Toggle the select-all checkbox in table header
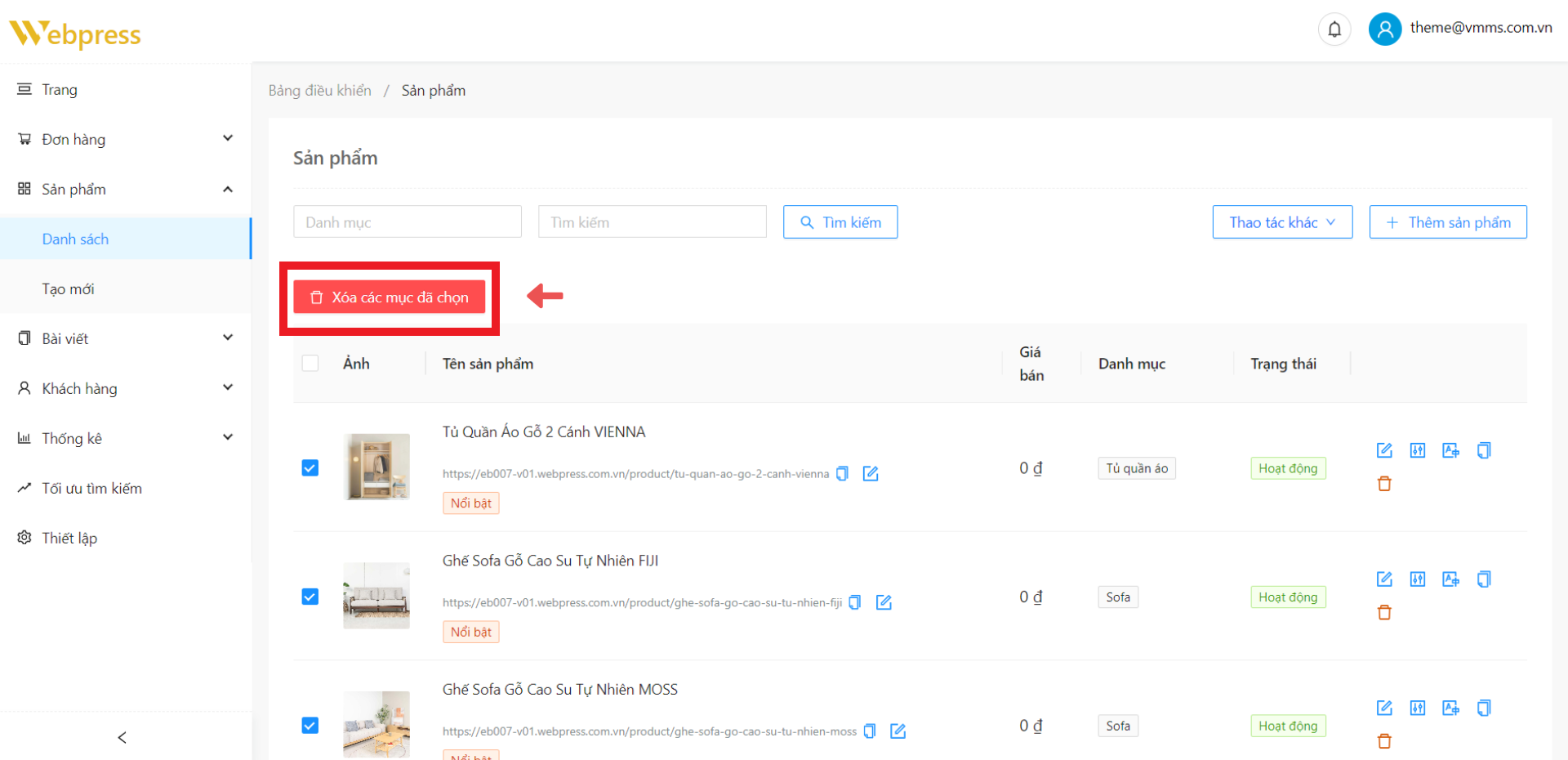 pyautogui.click(x=310, y=363)
